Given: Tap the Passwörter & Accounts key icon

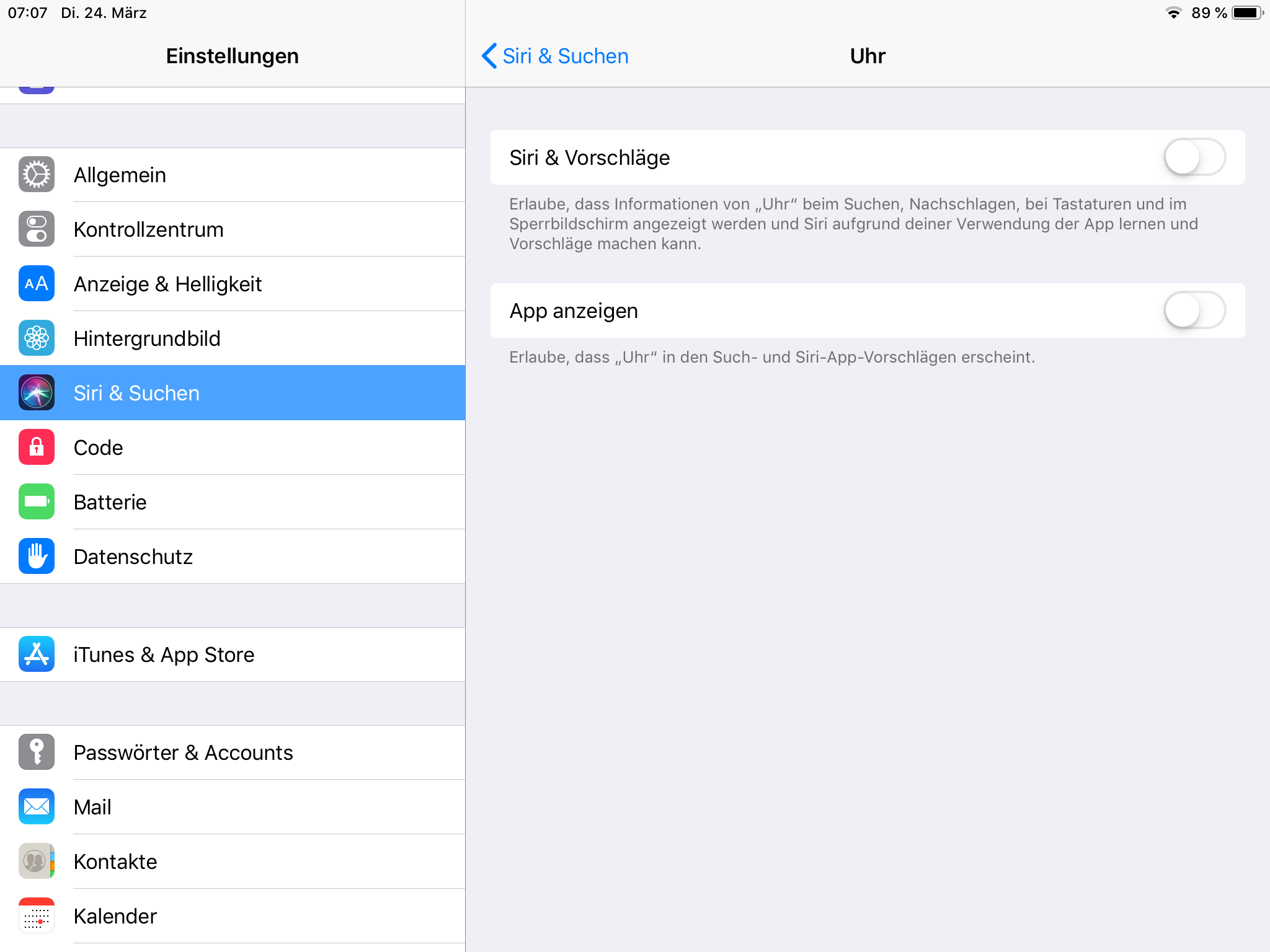Looking at the screenshot, I should point(37,752).
